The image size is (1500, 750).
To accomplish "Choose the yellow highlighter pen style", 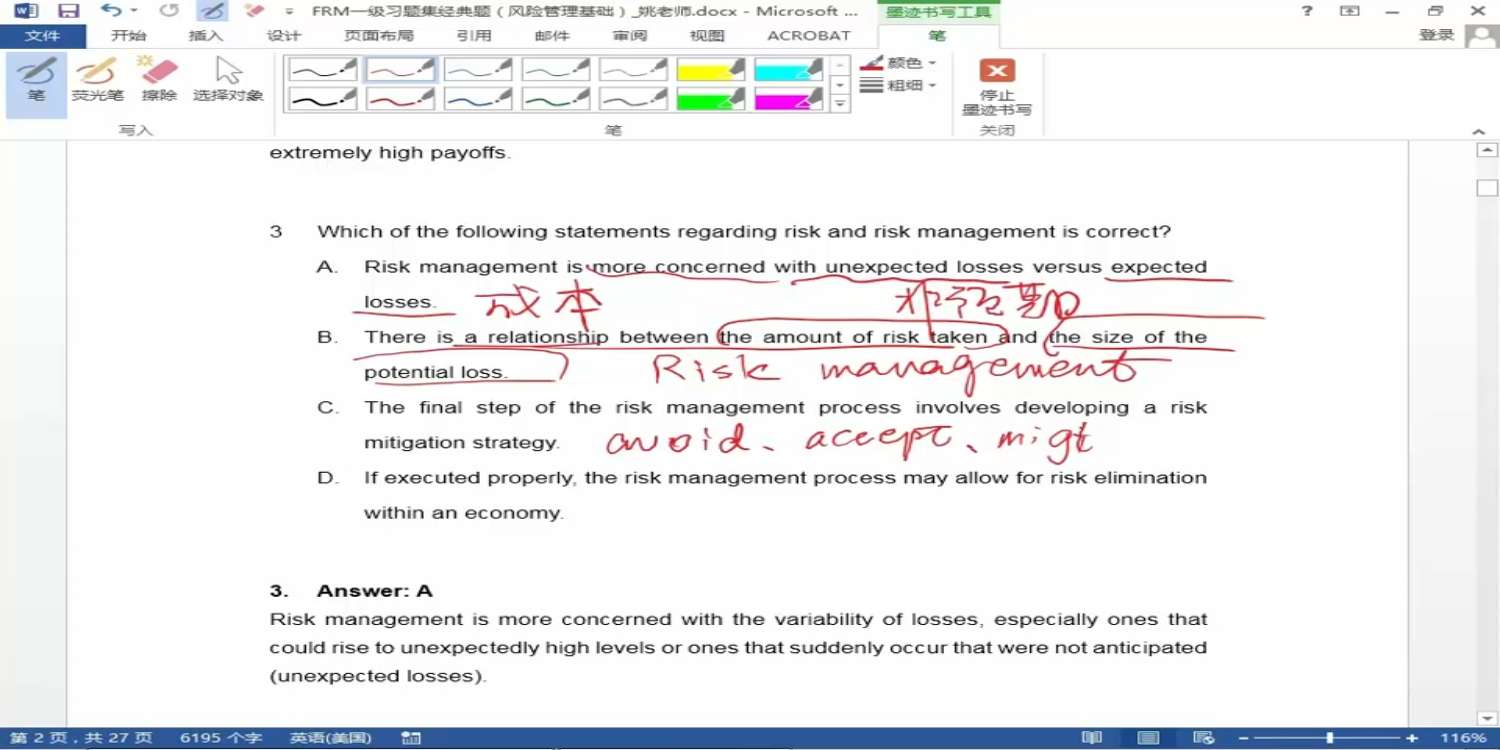I will (x=710, y=69).
